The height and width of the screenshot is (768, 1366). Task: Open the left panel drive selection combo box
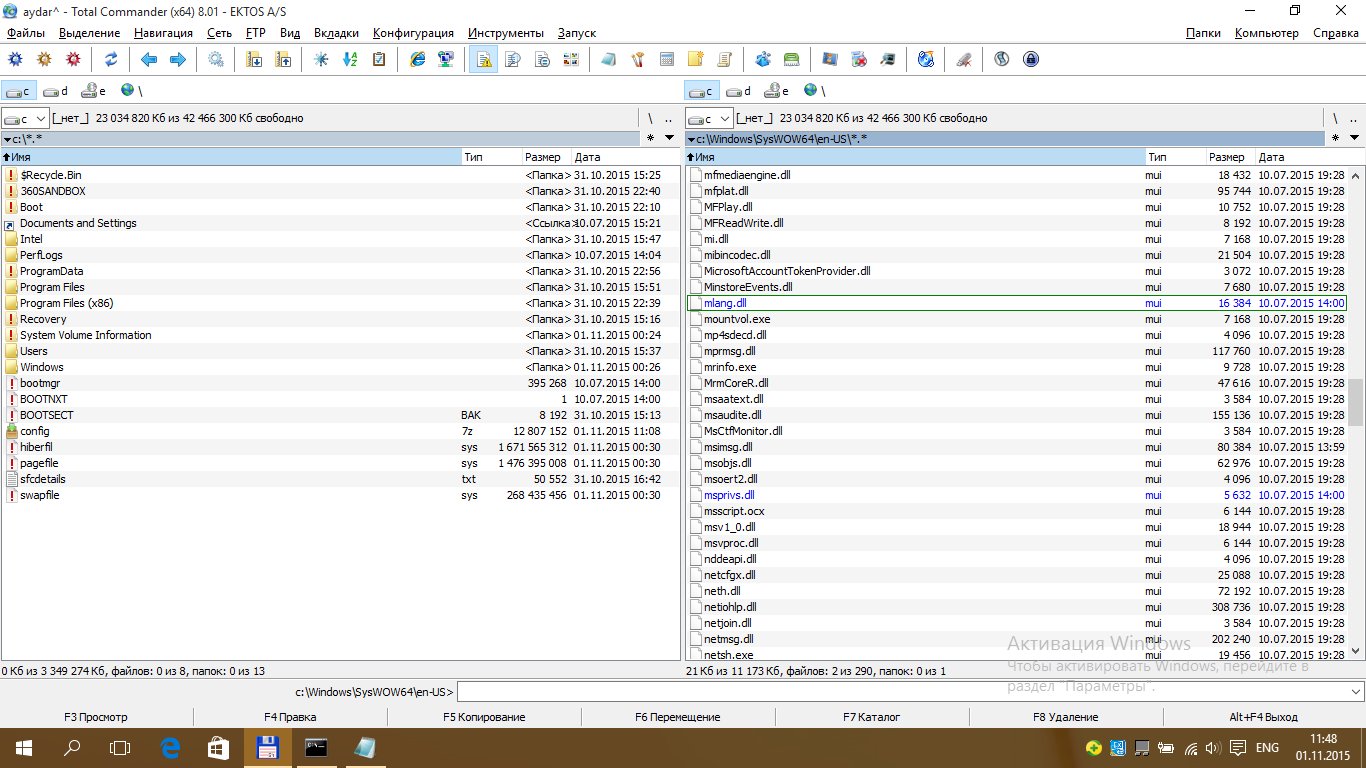point(25,118)
